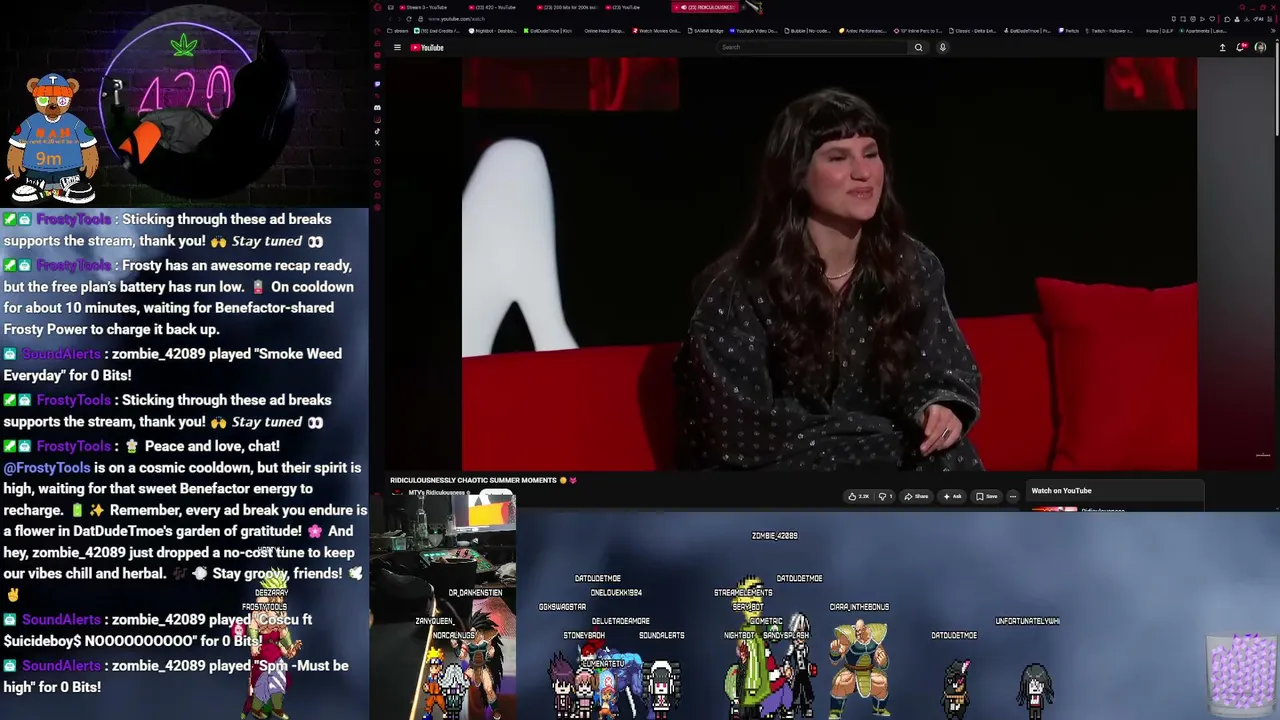Reload the page in the browser
This screenshot has height=720, width=1280.
click(409, 19)
